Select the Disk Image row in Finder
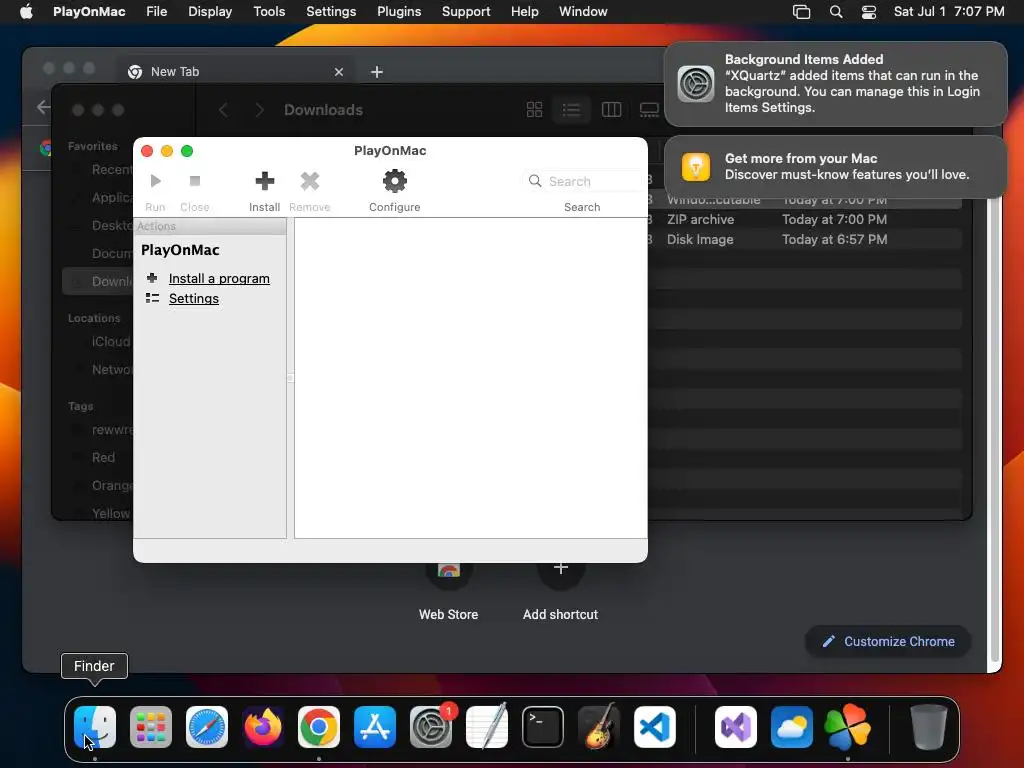Screen dimensions: 1024x768 (x=805, y=240)
